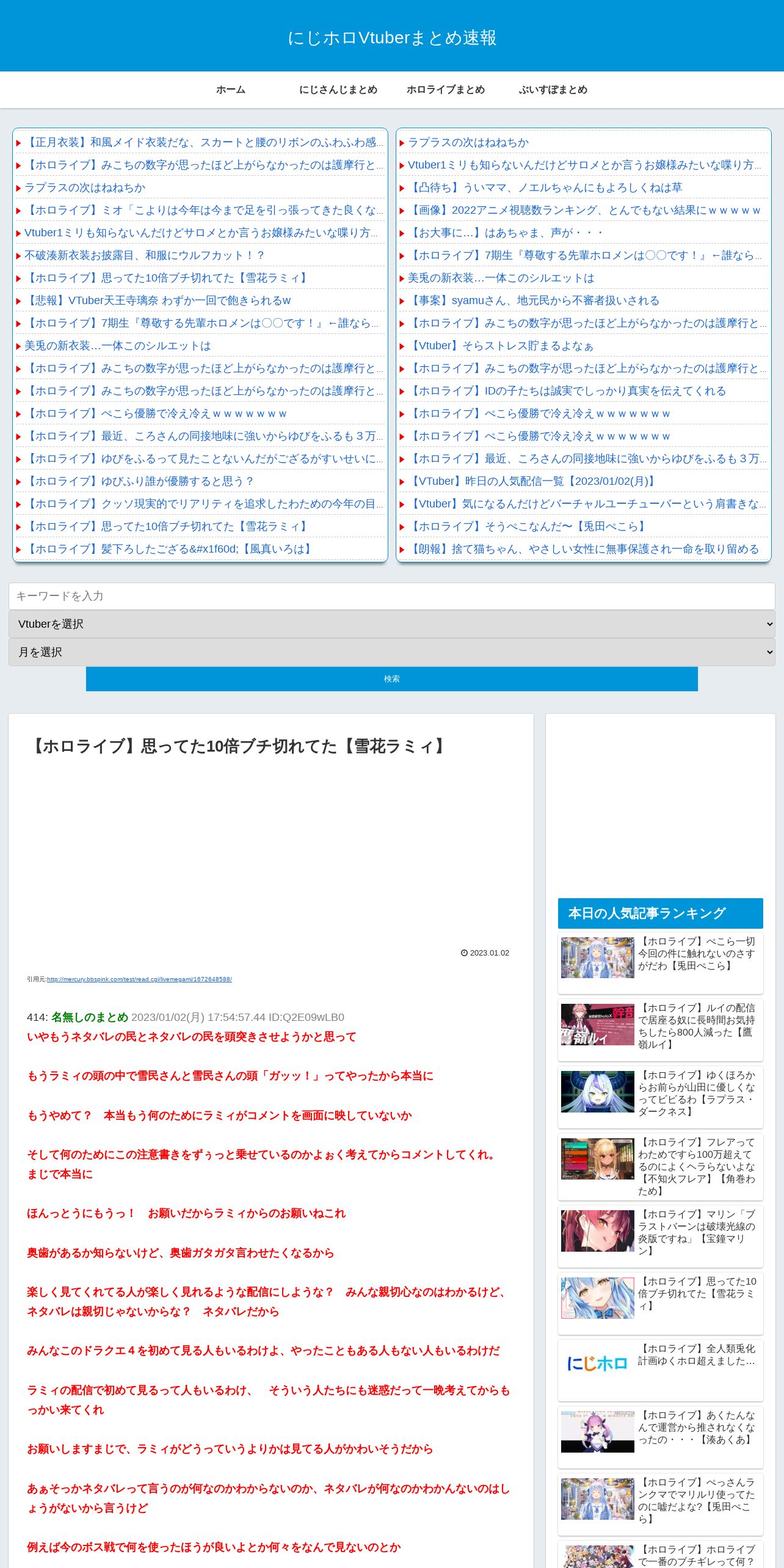Open IDの子たちは誠実でしっかり真実を伝えてくれる link
The height and width of the screenshot is (1568, 784).
[567, 391]
